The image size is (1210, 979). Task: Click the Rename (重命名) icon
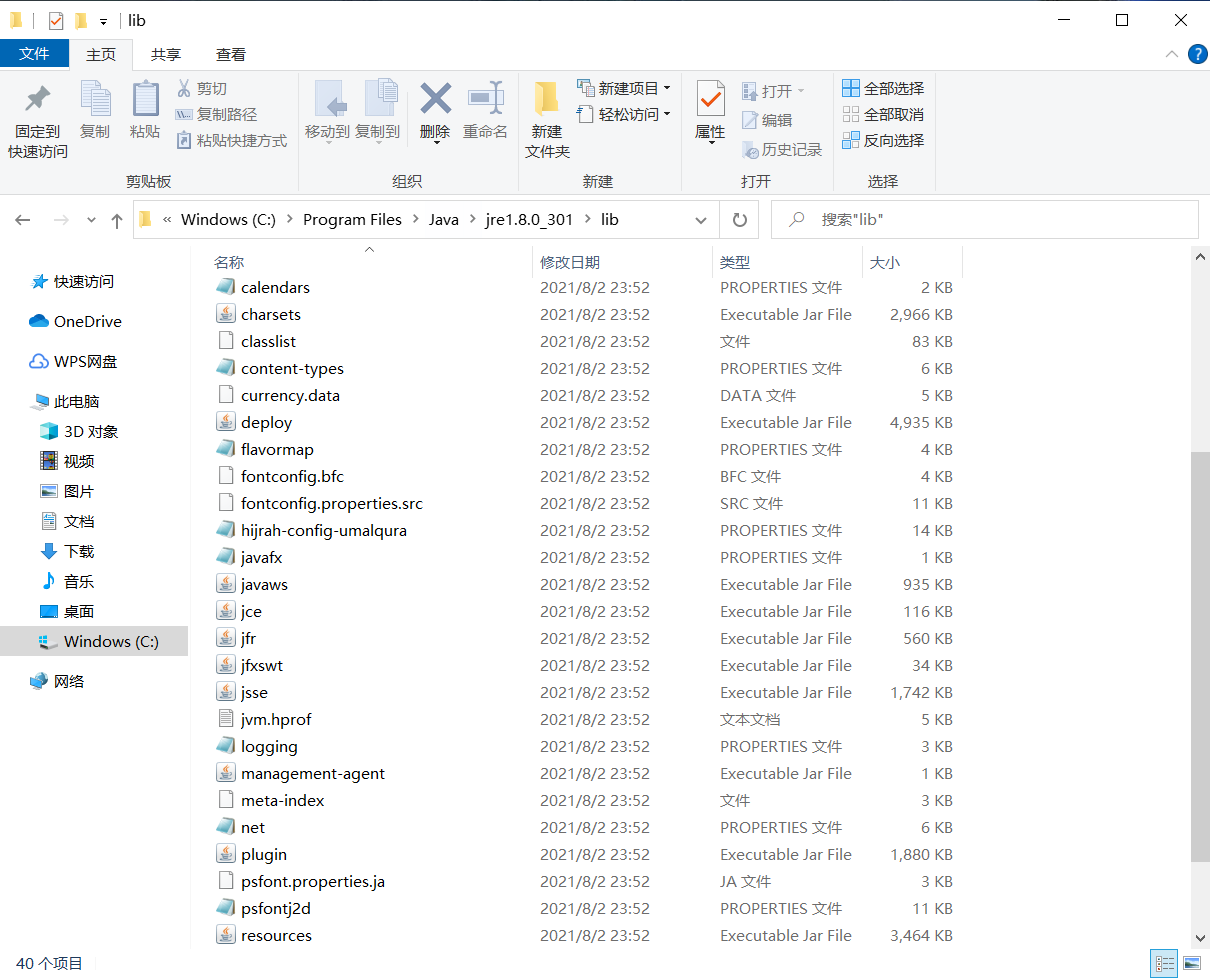[x=486, y=98]
